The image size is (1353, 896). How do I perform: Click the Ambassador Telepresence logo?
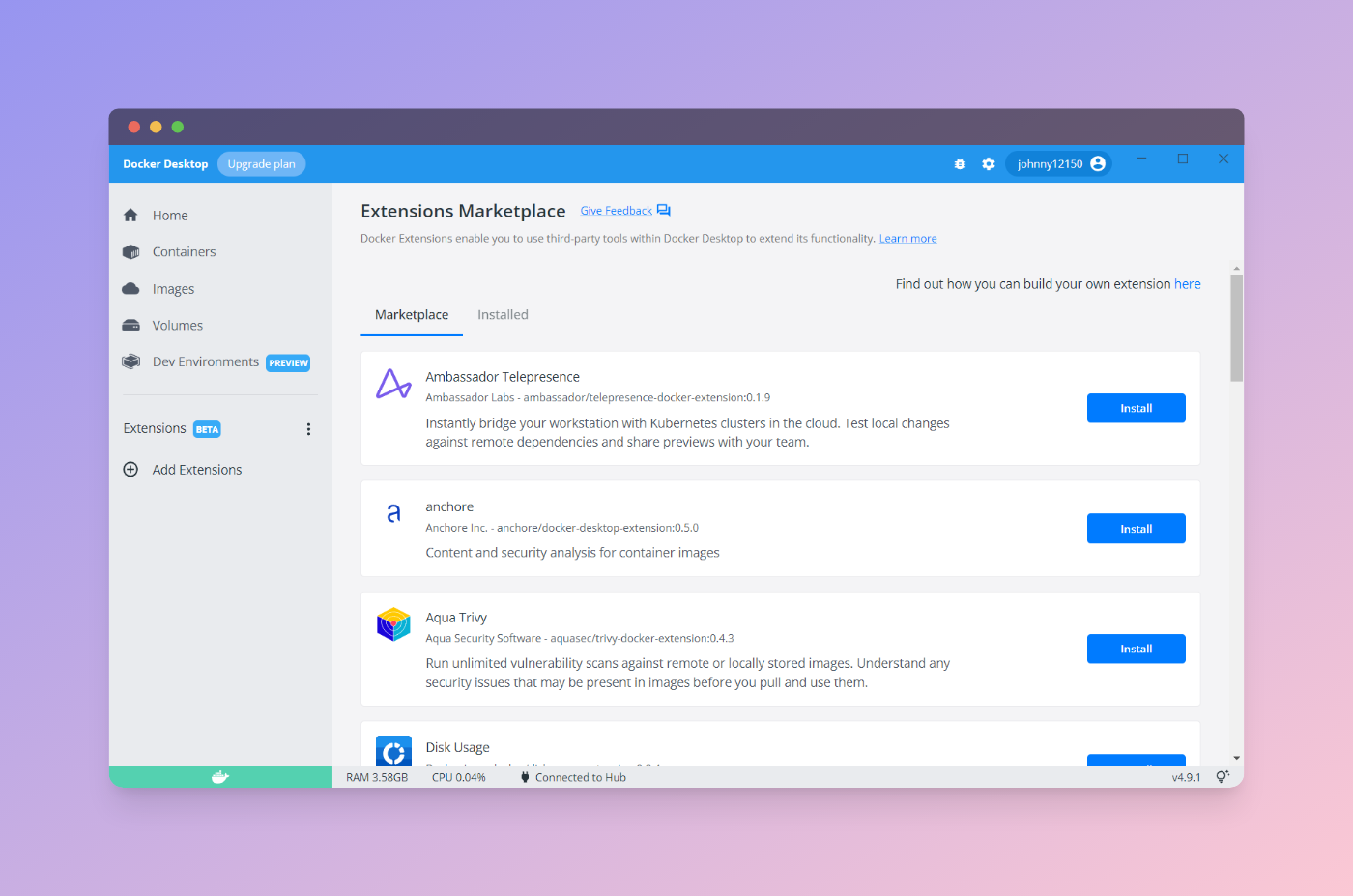tap(393, 385)
